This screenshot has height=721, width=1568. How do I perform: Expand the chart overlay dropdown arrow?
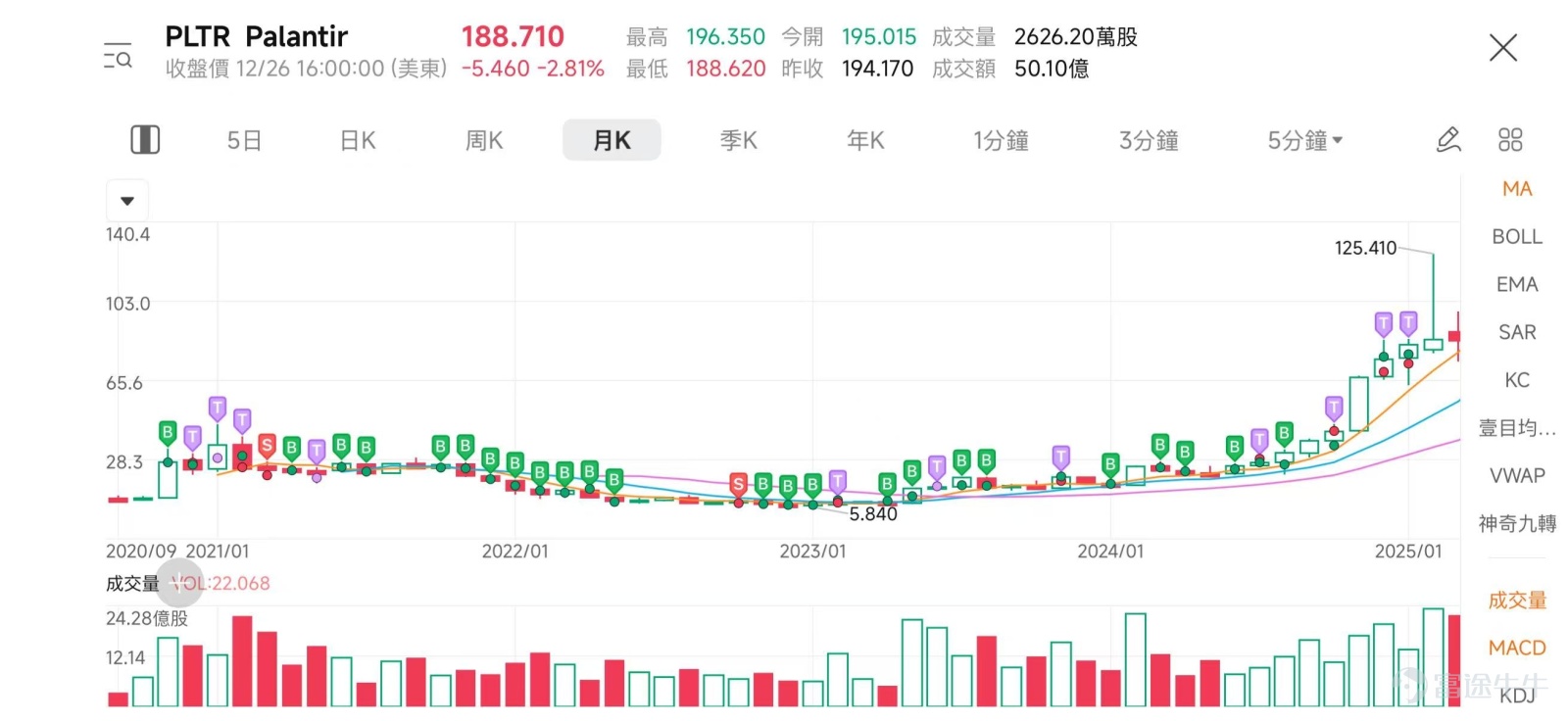[x=127, y=201]
